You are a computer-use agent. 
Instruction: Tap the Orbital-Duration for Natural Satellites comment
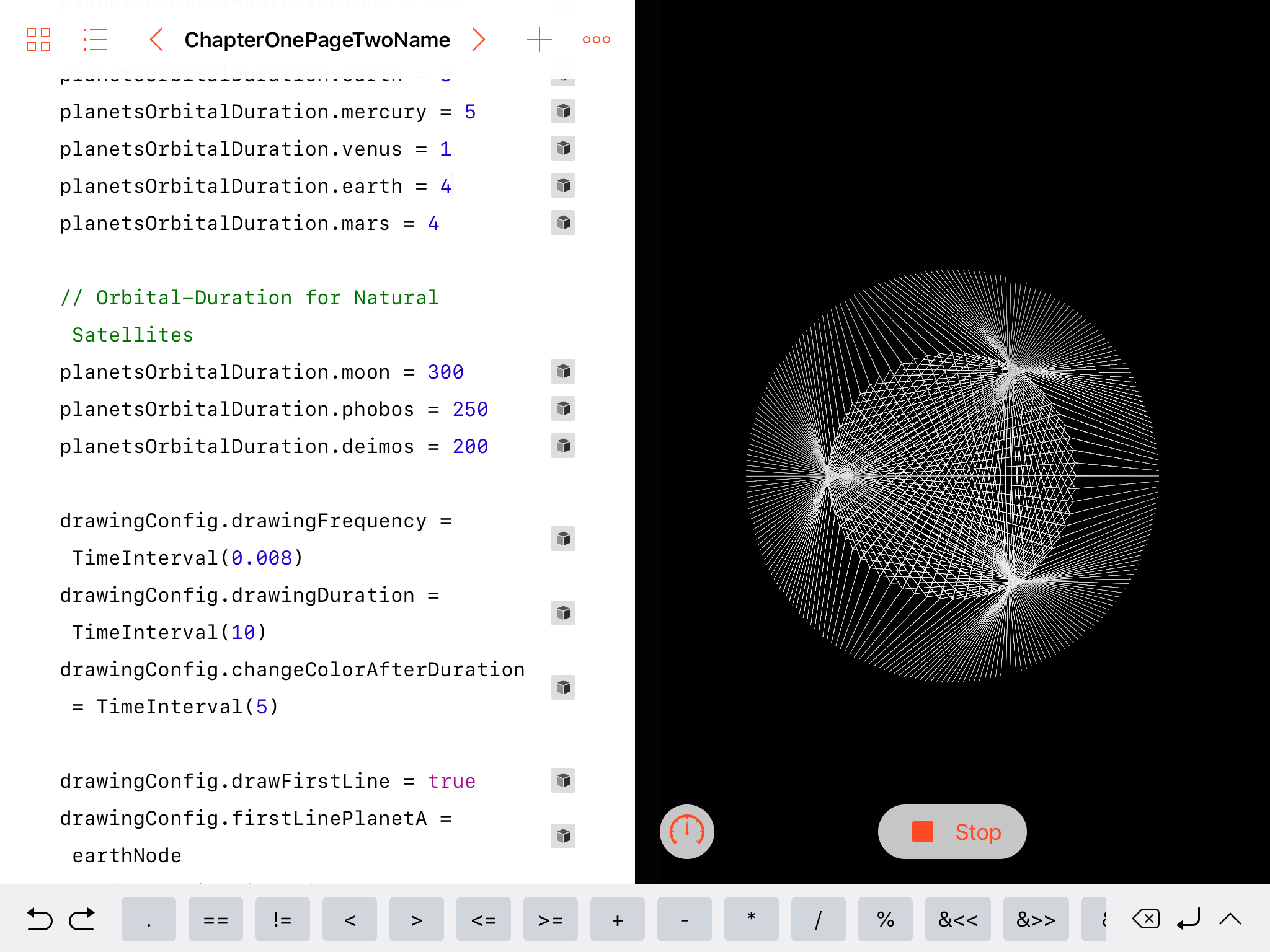coord(249,316)
